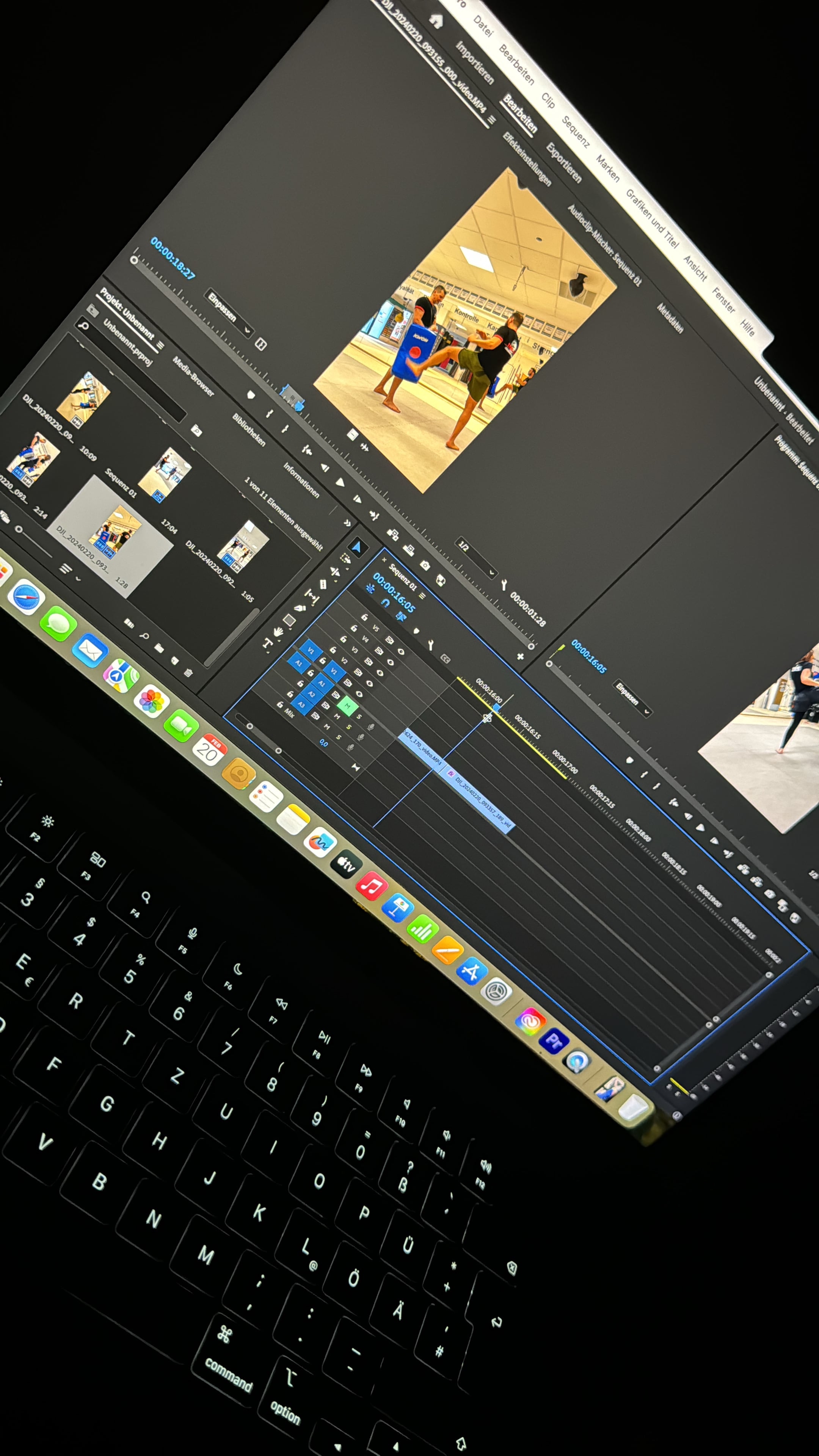Viewport: 819px width, 1456px height.
Task: Click Go to In in Source monitor
Action: tap(307, 450)
